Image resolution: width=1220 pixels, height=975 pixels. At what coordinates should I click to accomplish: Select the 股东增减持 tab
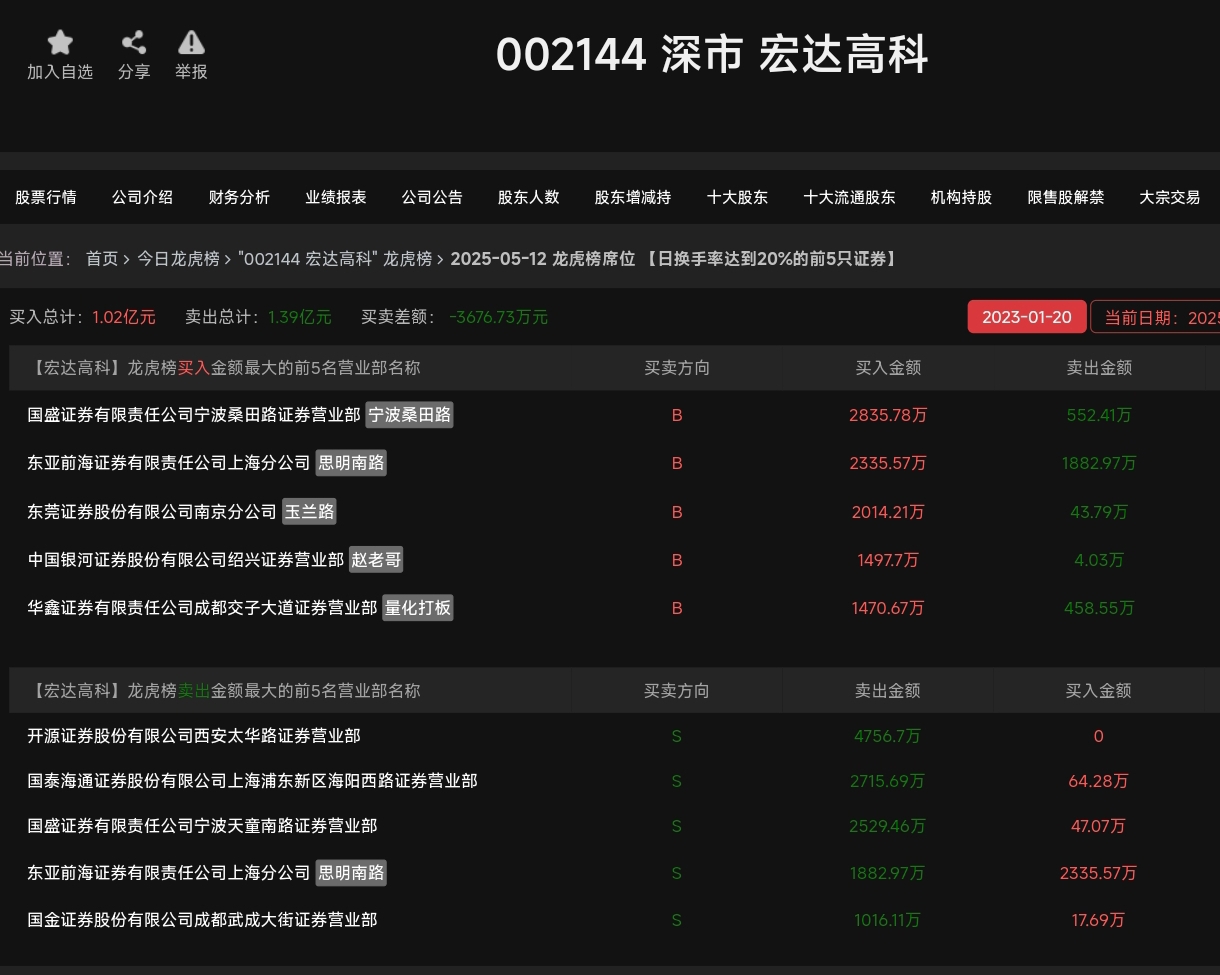(x=633, y=197)
